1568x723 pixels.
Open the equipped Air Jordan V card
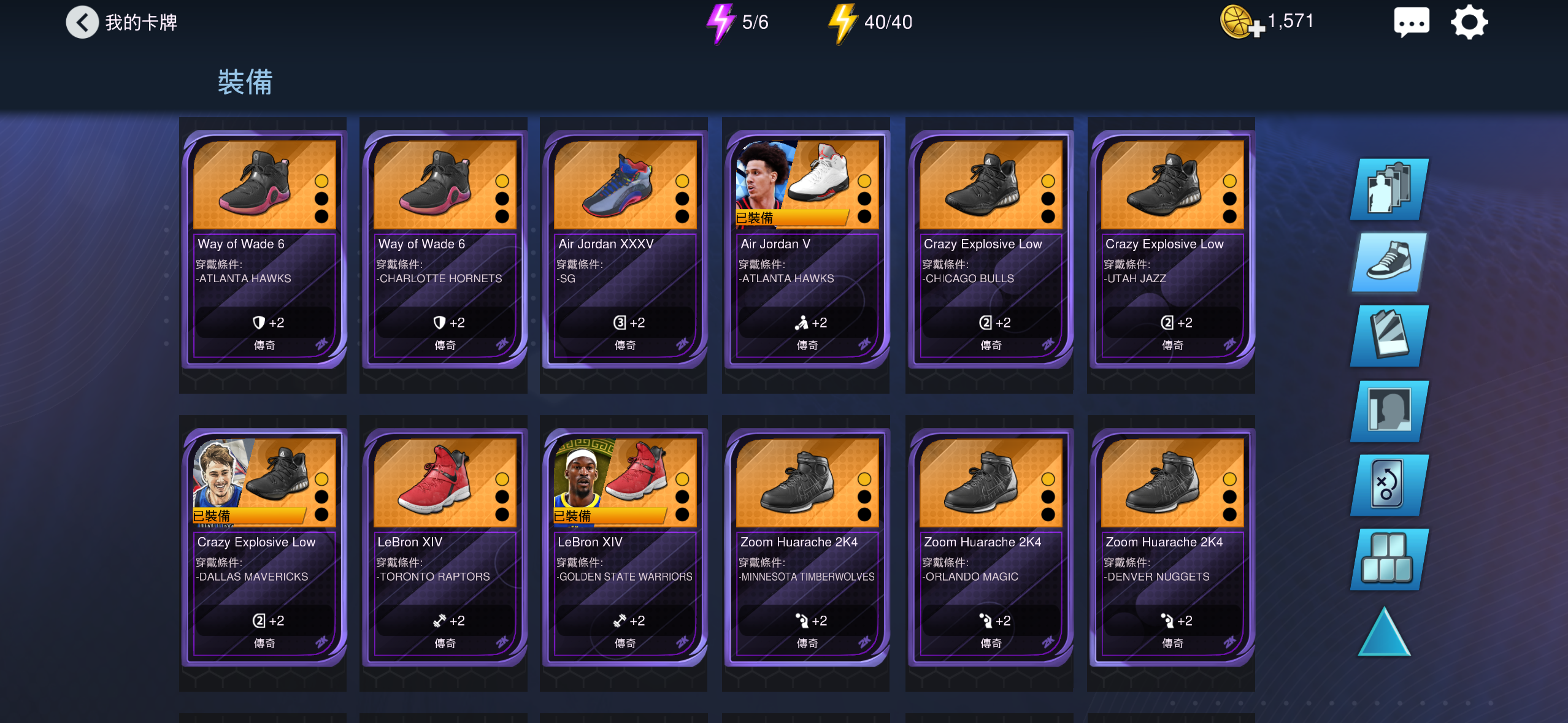pos(807,250)
